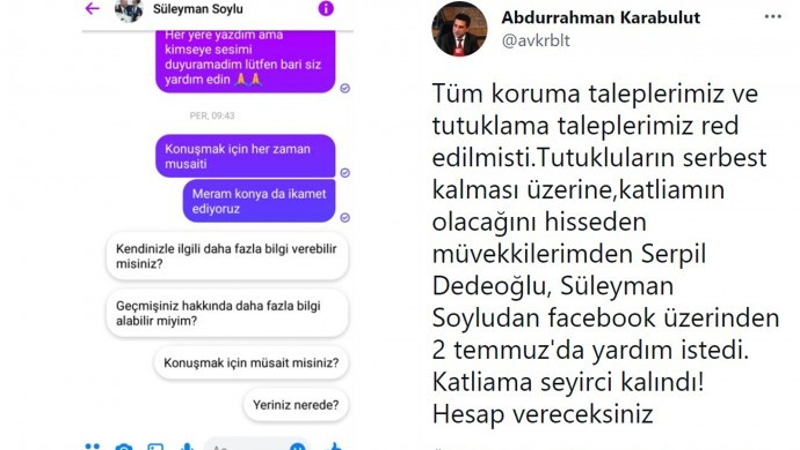Open the four-dots more apps icon
Screen dimensions: 800x450
click(x=92, y=447)
